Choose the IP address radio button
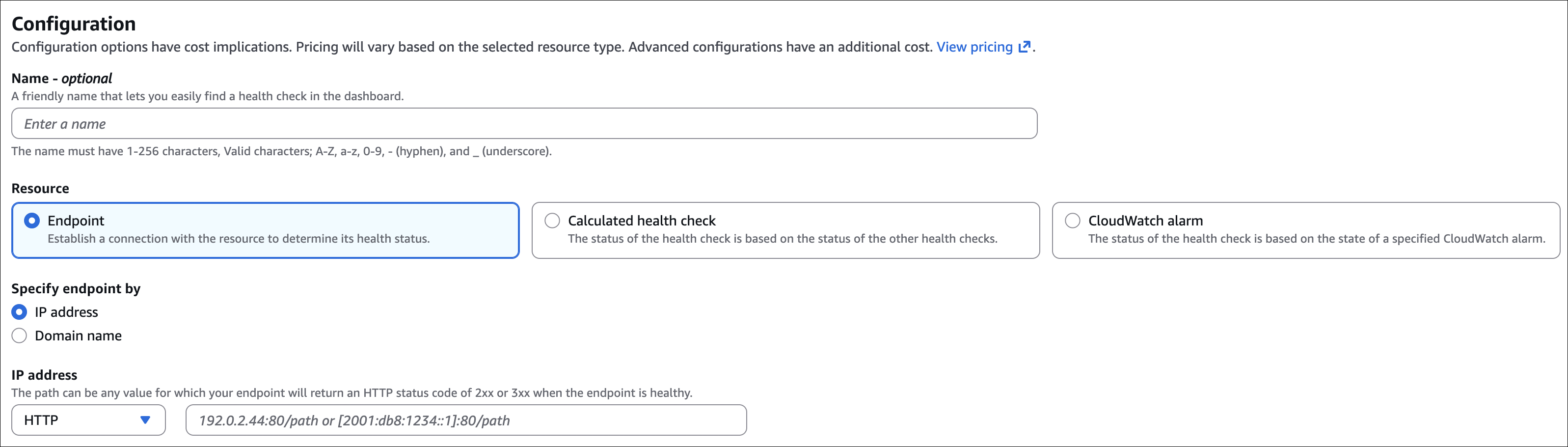1568x447 pixels. [x=20, y=312]
